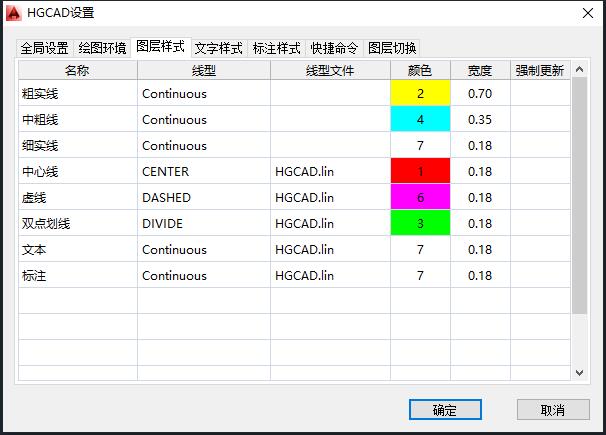The image size is (606, 435).
Task: Switch to the 图层切换 tab
Action: 392,48
